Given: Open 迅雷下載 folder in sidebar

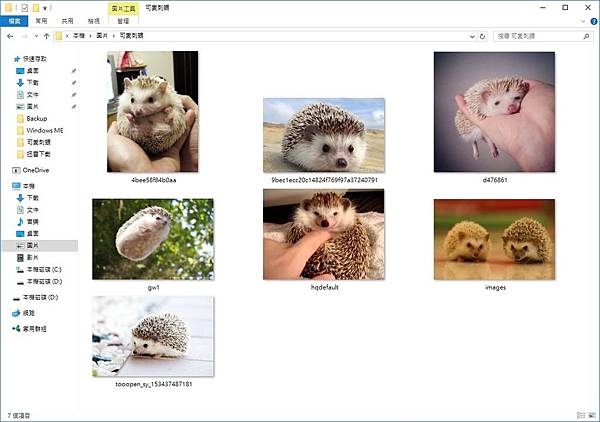Looking at the screenshot, I should [x=38, y=154].
